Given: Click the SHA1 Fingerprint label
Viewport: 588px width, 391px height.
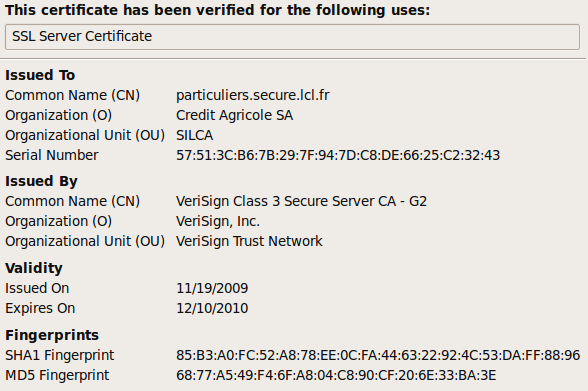Looking at the screenshot, I should click(x=60, y=355).
